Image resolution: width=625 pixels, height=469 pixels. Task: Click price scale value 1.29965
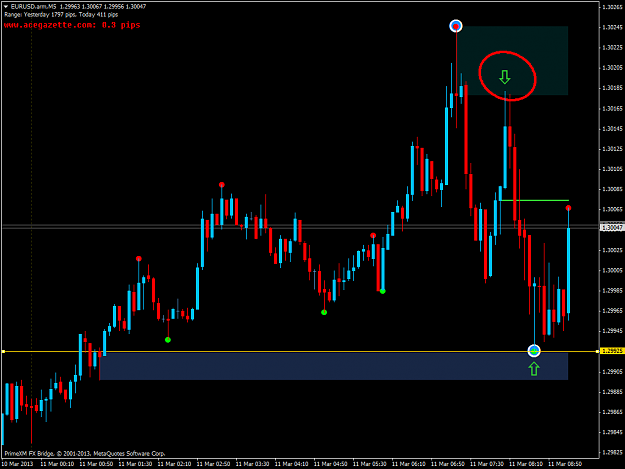pos(613,310)
